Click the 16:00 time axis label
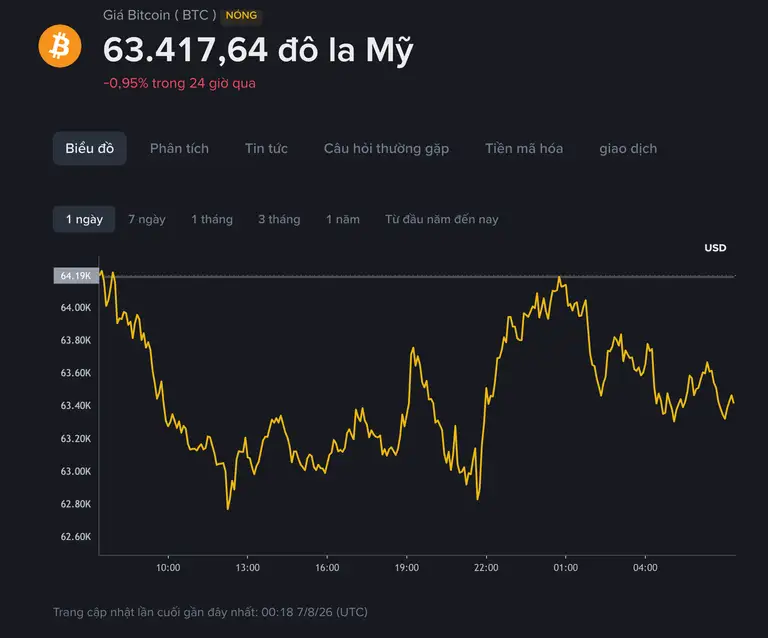The height and width of the screenshot is (638, 768). [327, 567]
